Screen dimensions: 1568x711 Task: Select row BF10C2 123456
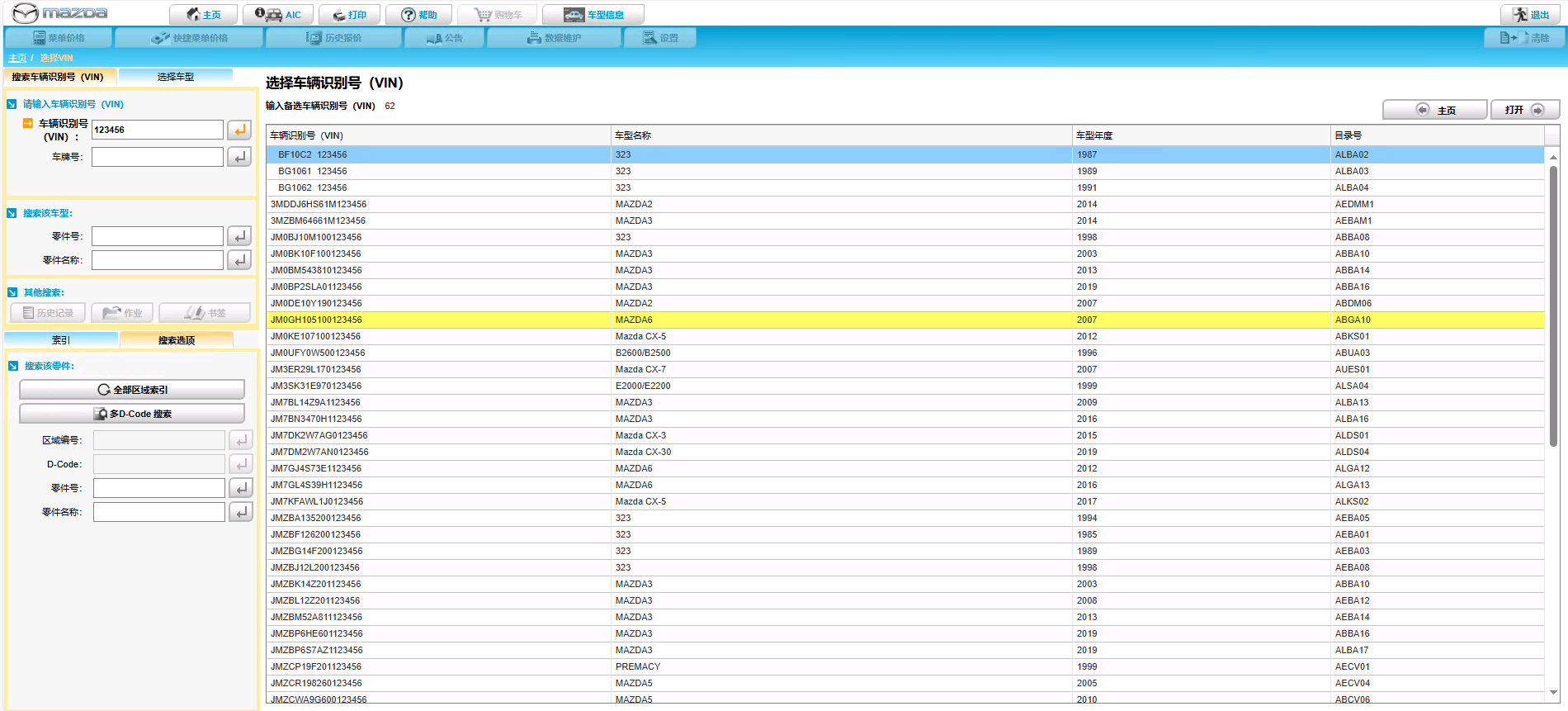[905, 154]
